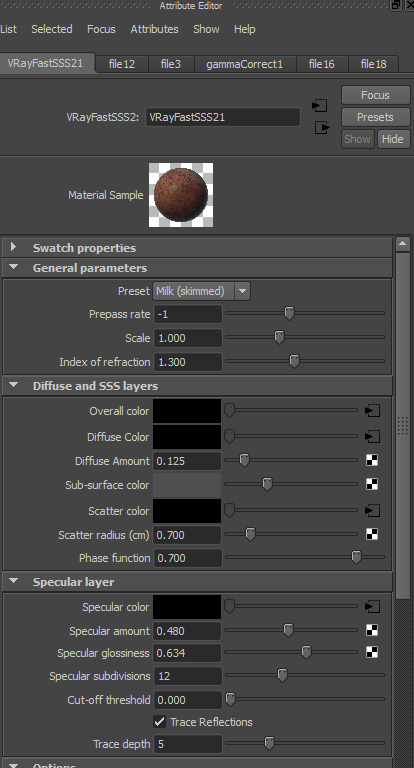This screenshot has width=414, height=768.
Task: Open the Overall color map connection icon
Action: click(372, 410)
